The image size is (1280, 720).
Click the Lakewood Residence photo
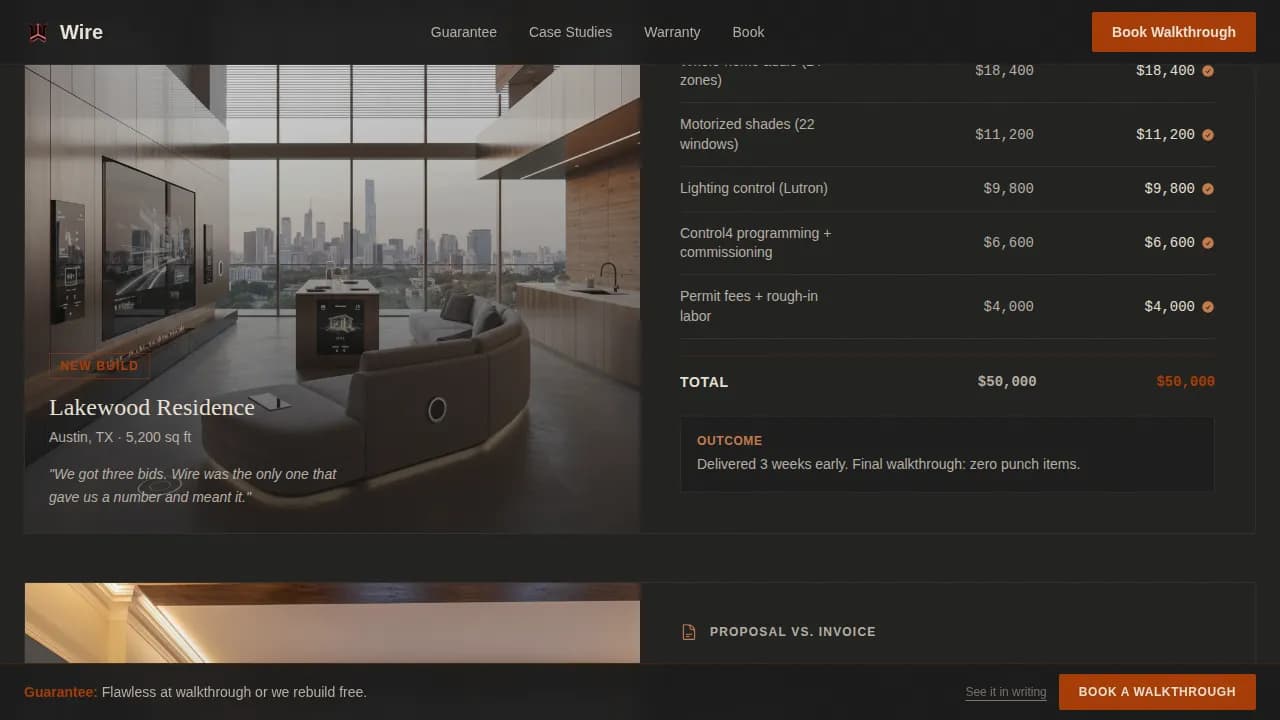tap(332, 299)
